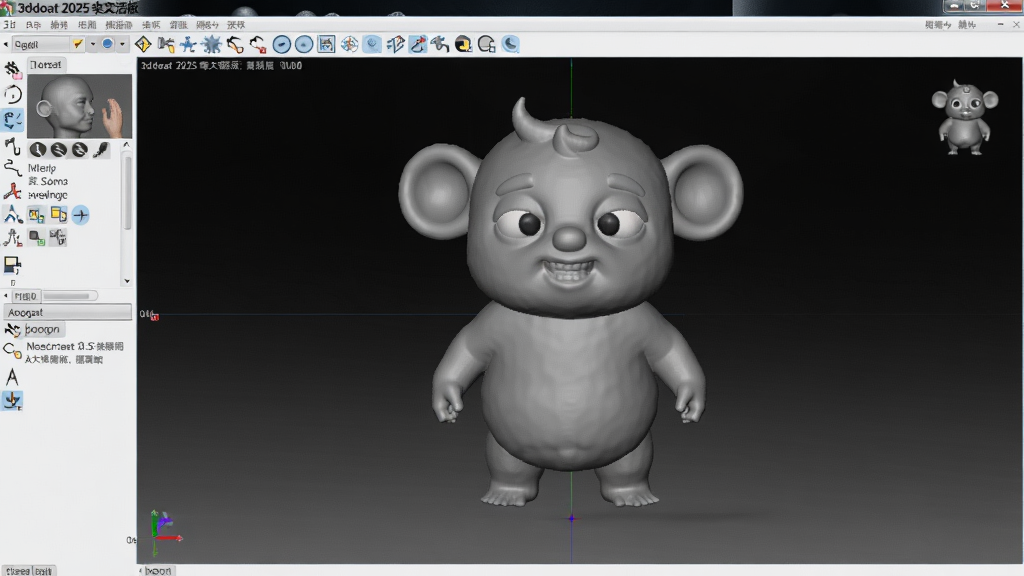Toggle the blue circle plus icon in panel

tap(80, 215)
